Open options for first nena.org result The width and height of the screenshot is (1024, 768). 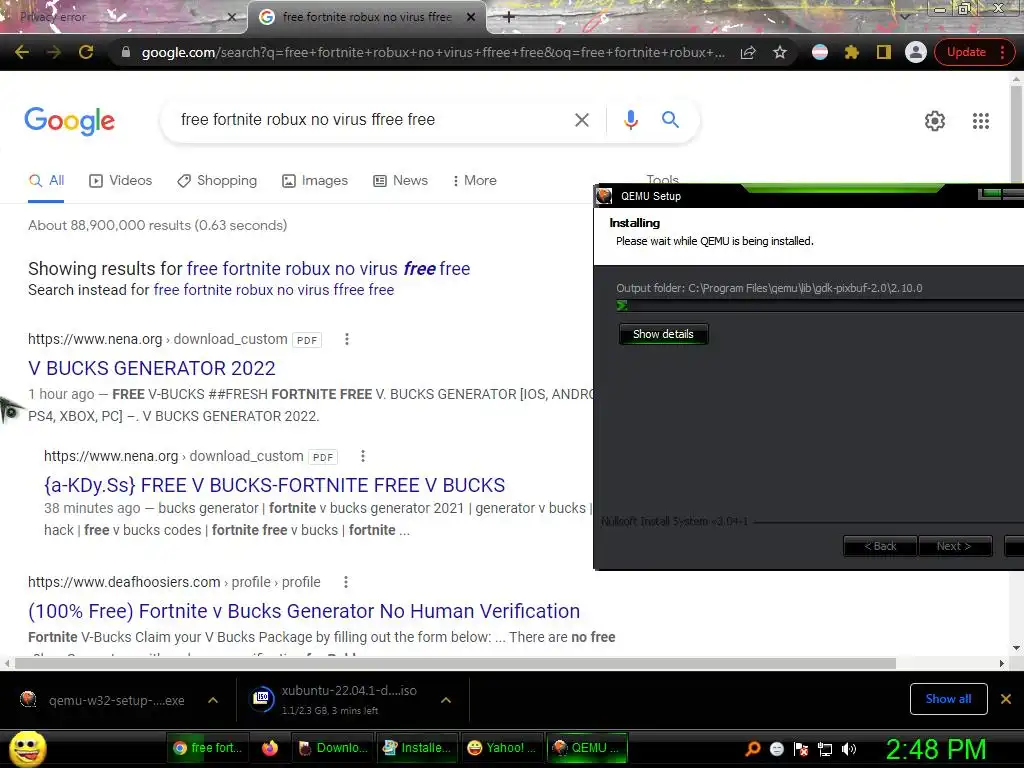coord(347,339)
